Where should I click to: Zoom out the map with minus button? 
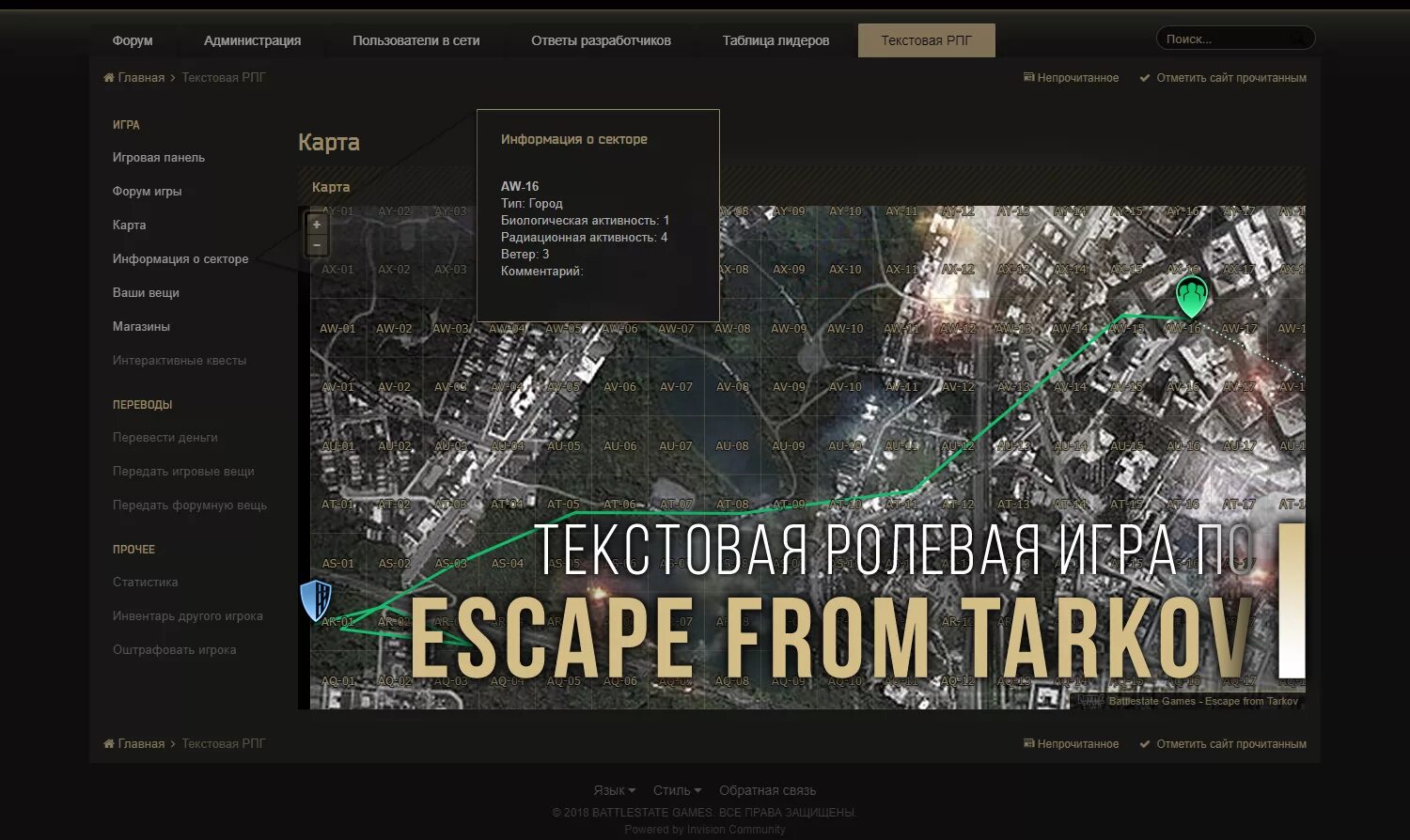pos(317,245)
